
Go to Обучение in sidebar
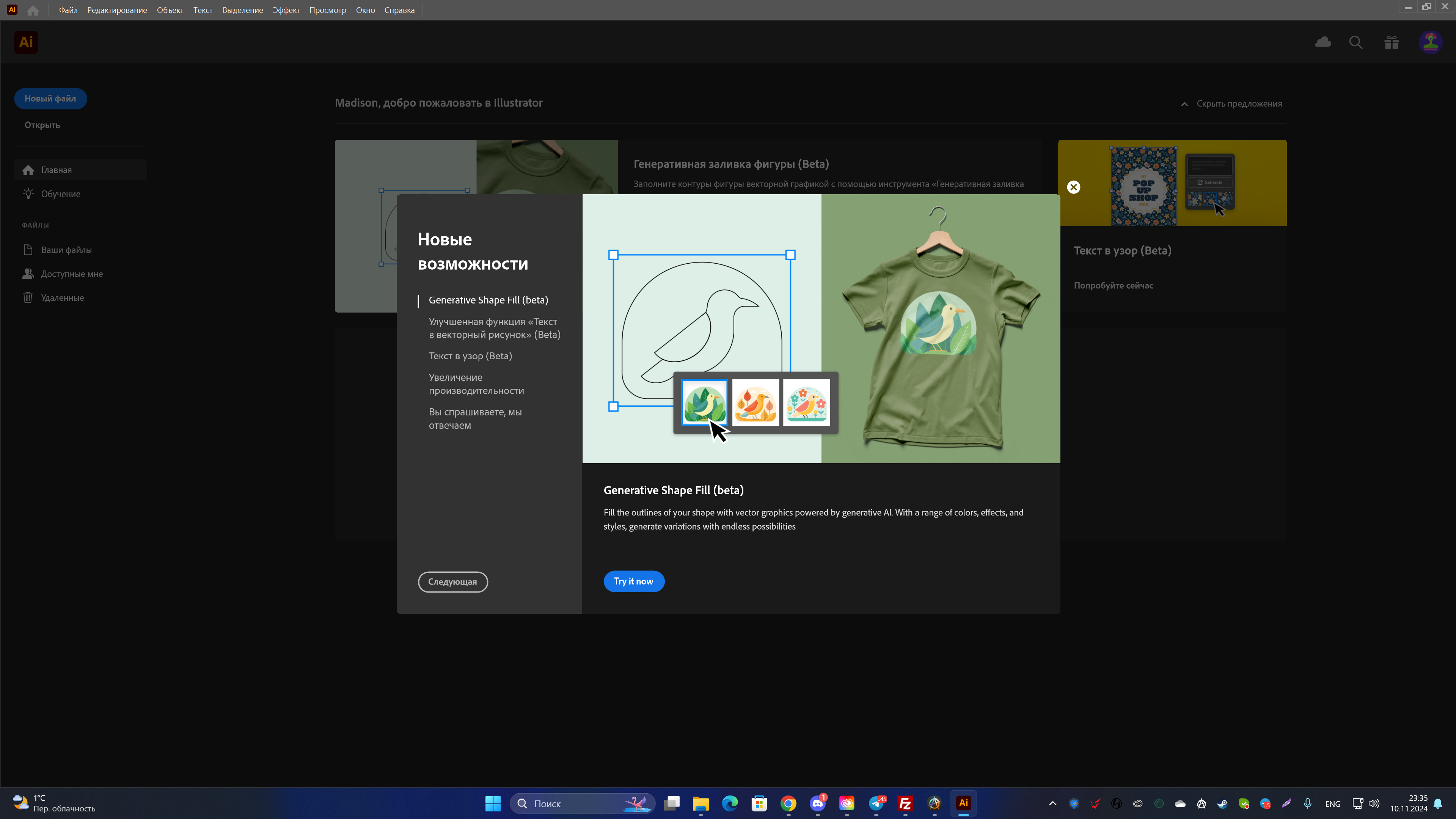pos(80,194)
